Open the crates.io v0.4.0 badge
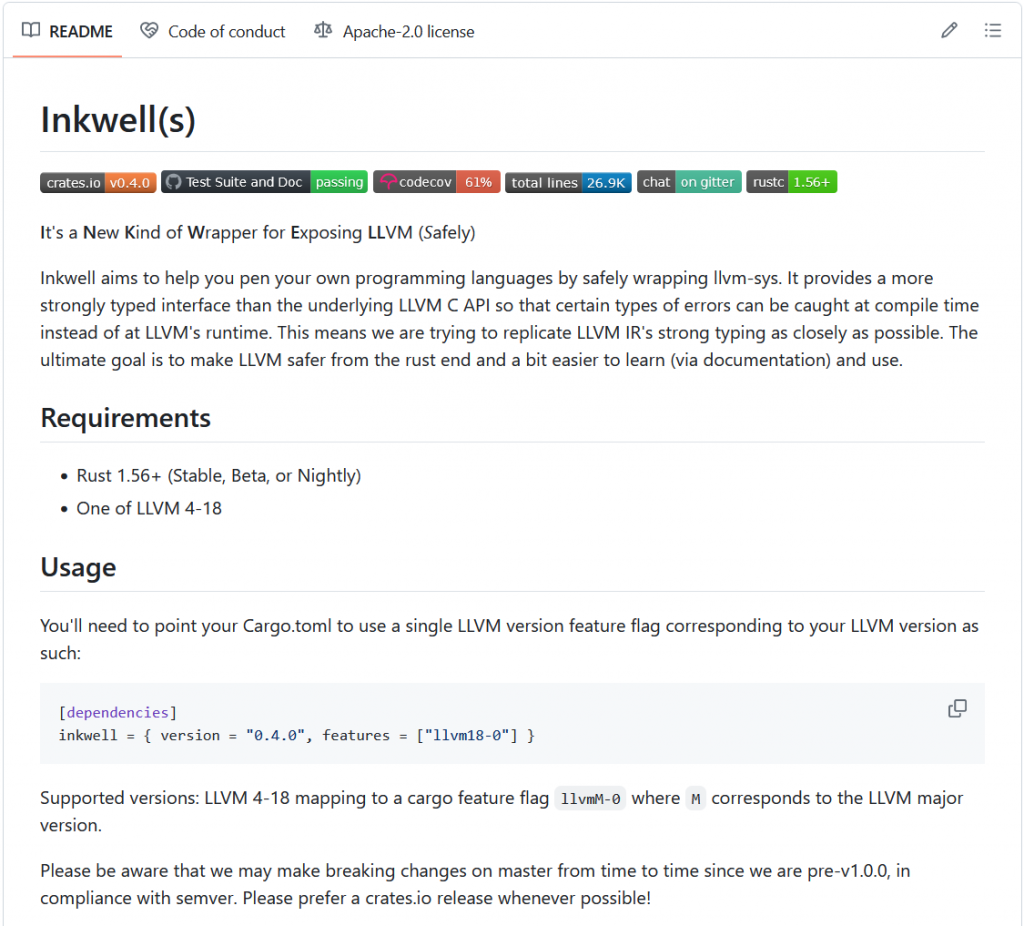Image resolution: width=1024 pixels, height=926 pixels. click(98, 182)
